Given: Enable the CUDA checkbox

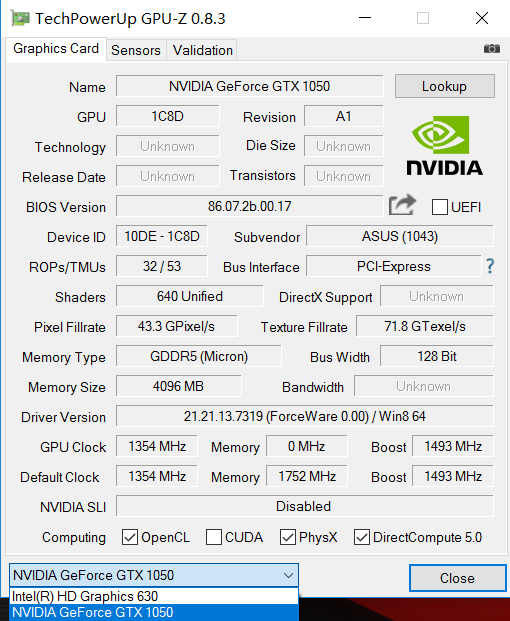Looking at the screenshot, I should tap(214, 537).
